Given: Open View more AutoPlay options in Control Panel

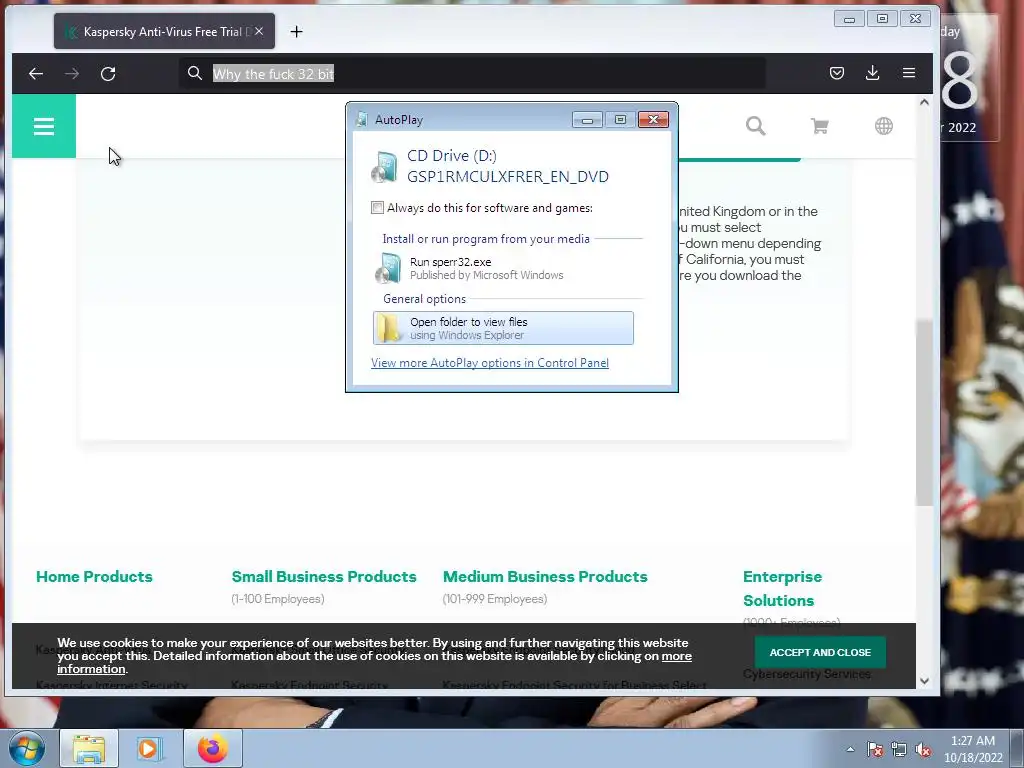Looking at the screenshot, I should coord(490,362).
